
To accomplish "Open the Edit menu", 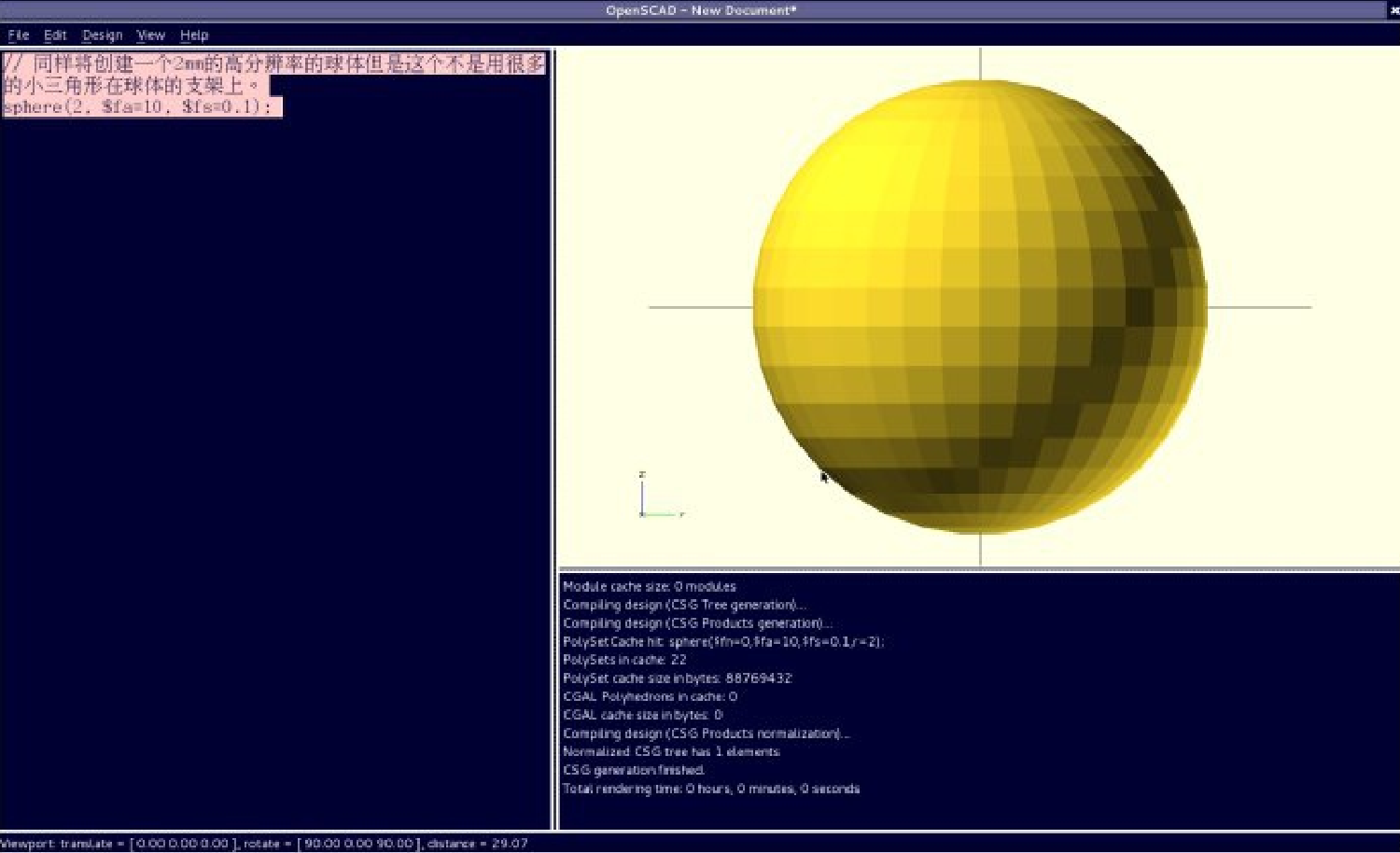I will click(55, 35).
